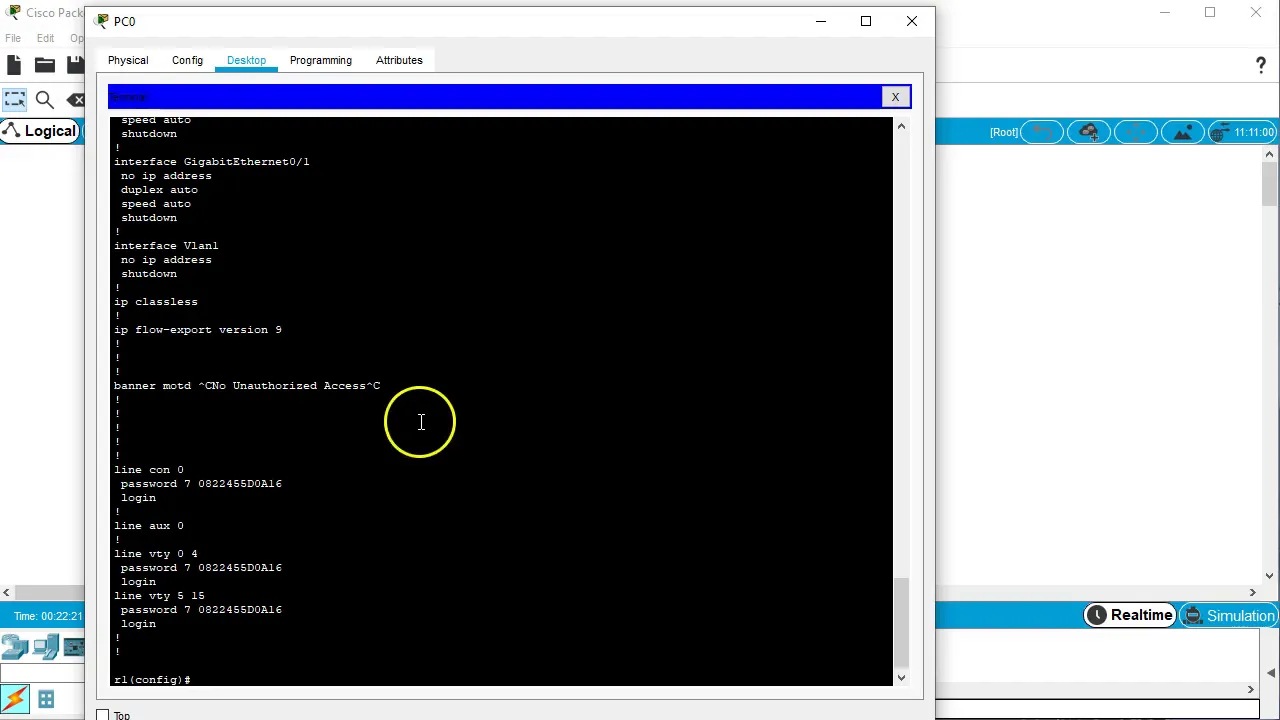Click the help question mark icon
The width and height of the screenshot is (1280, 720).
pos(1260,65)
